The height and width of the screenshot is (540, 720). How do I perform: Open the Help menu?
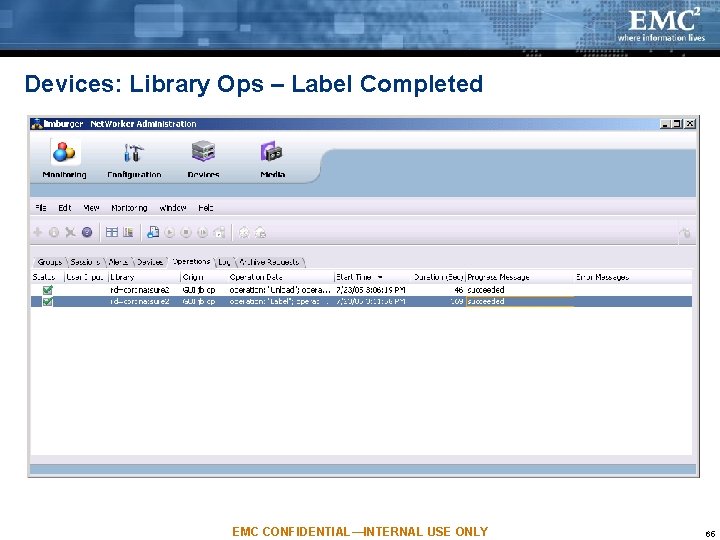coord(206,208)
